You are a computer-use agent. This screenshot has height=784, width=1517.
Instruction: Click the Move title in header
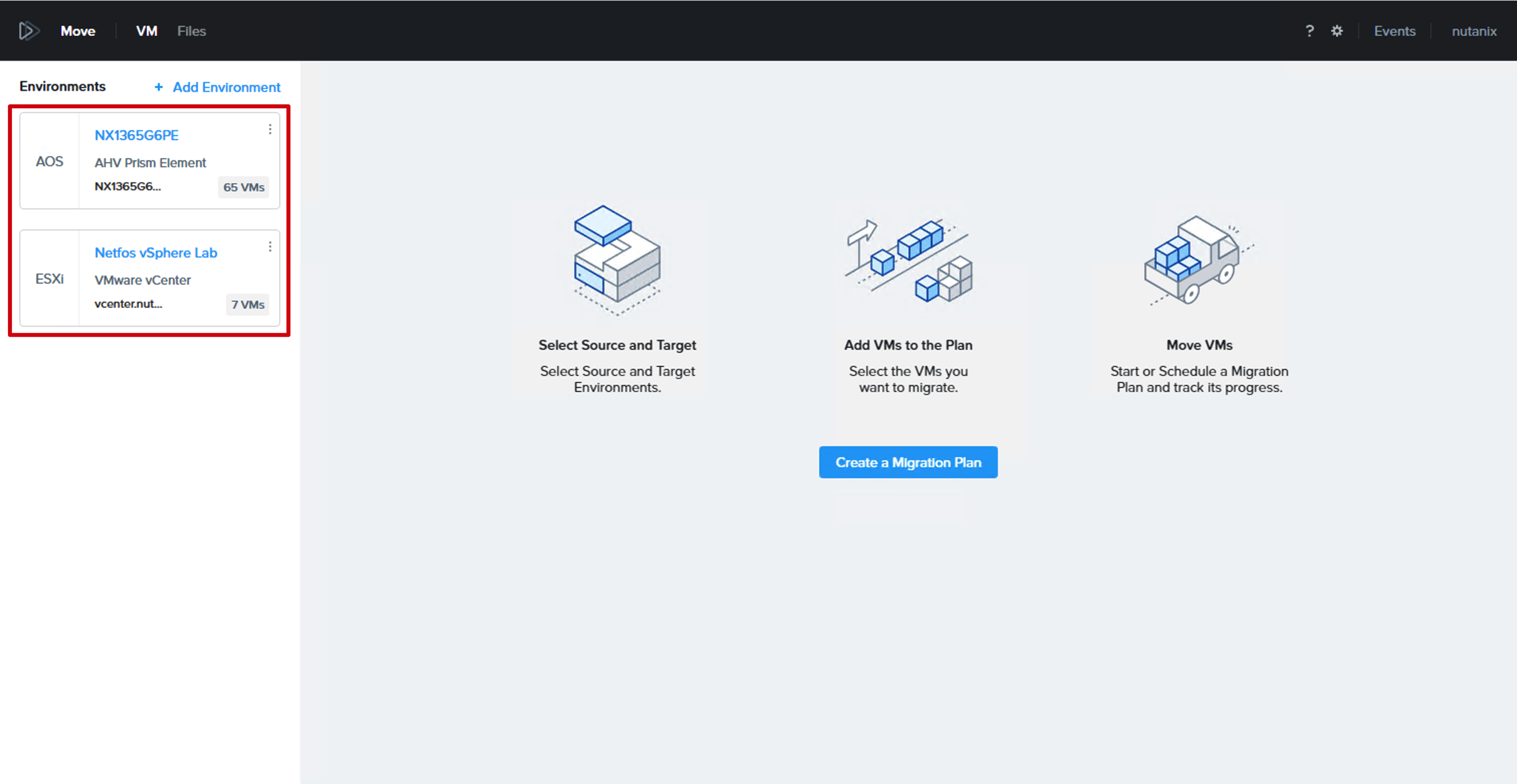(x=78, y=31)
